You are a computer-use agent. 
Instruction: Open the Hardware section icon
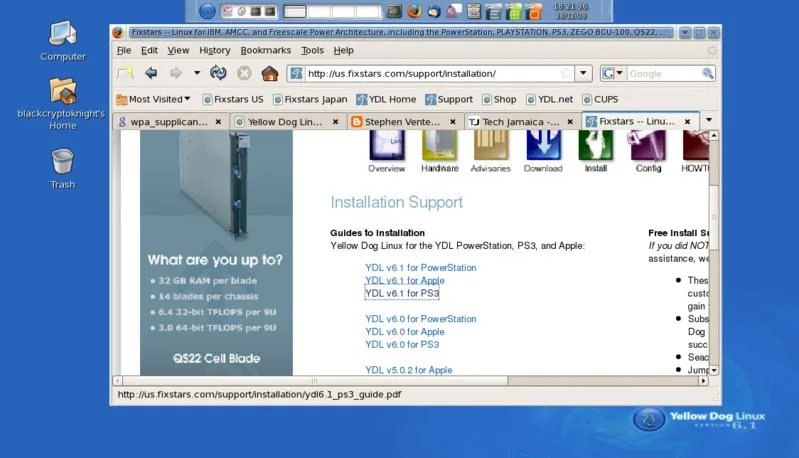coord(439,151)
